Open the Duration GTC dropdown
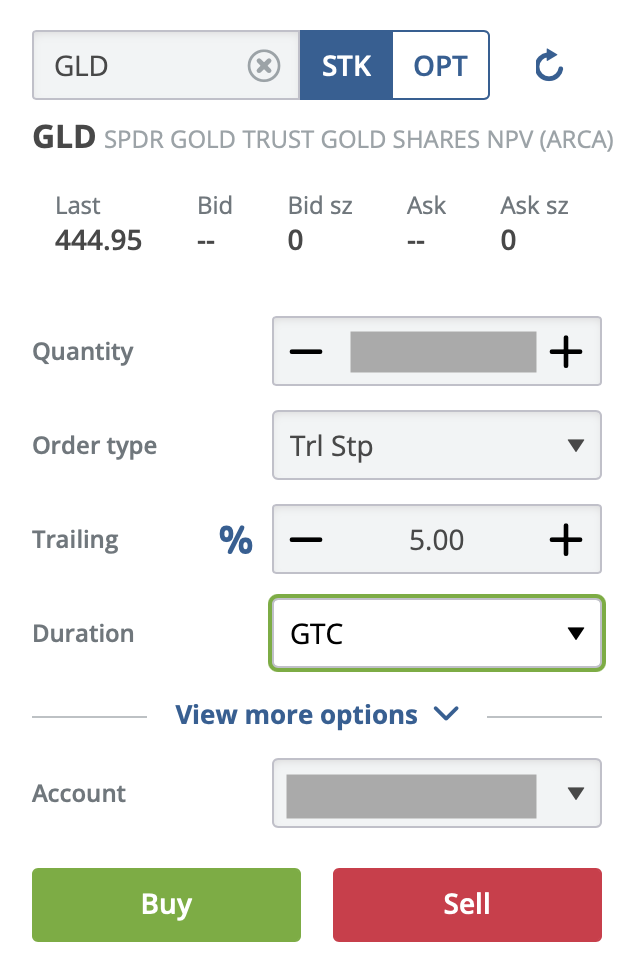Image resolution: width=634 pixels, height=960 pixels. [437, 634]
